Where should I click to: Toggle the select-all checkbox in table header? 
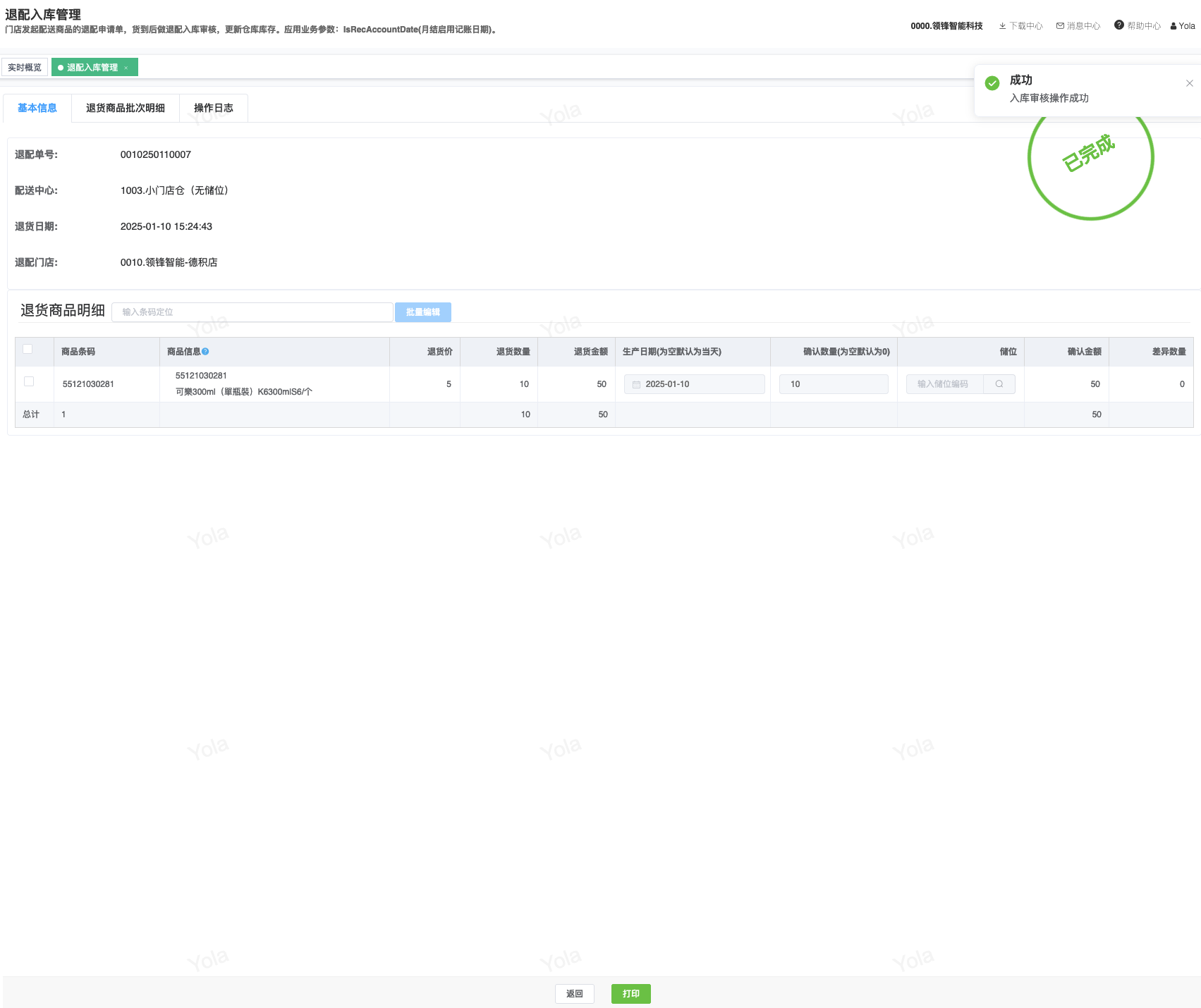coord(28,349)
